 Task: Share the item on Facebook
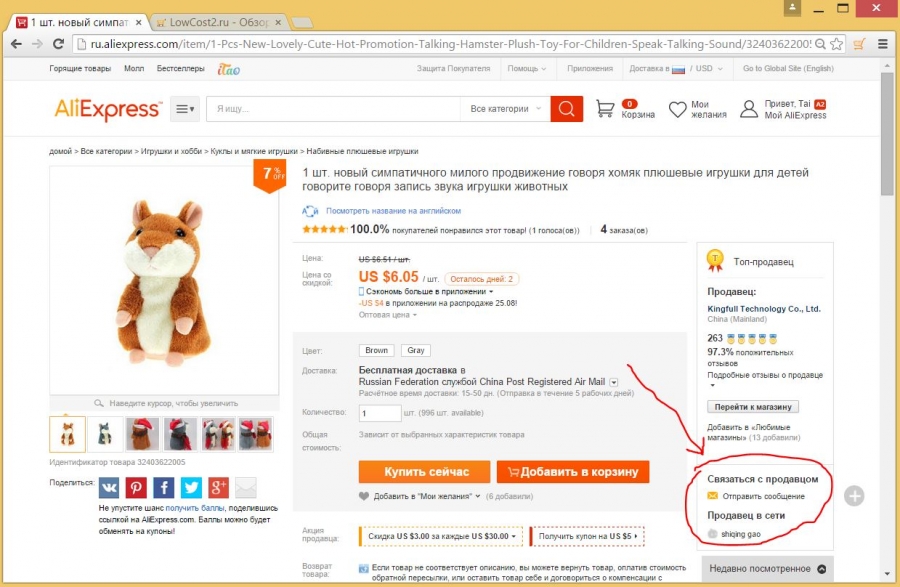coord(163,487)
